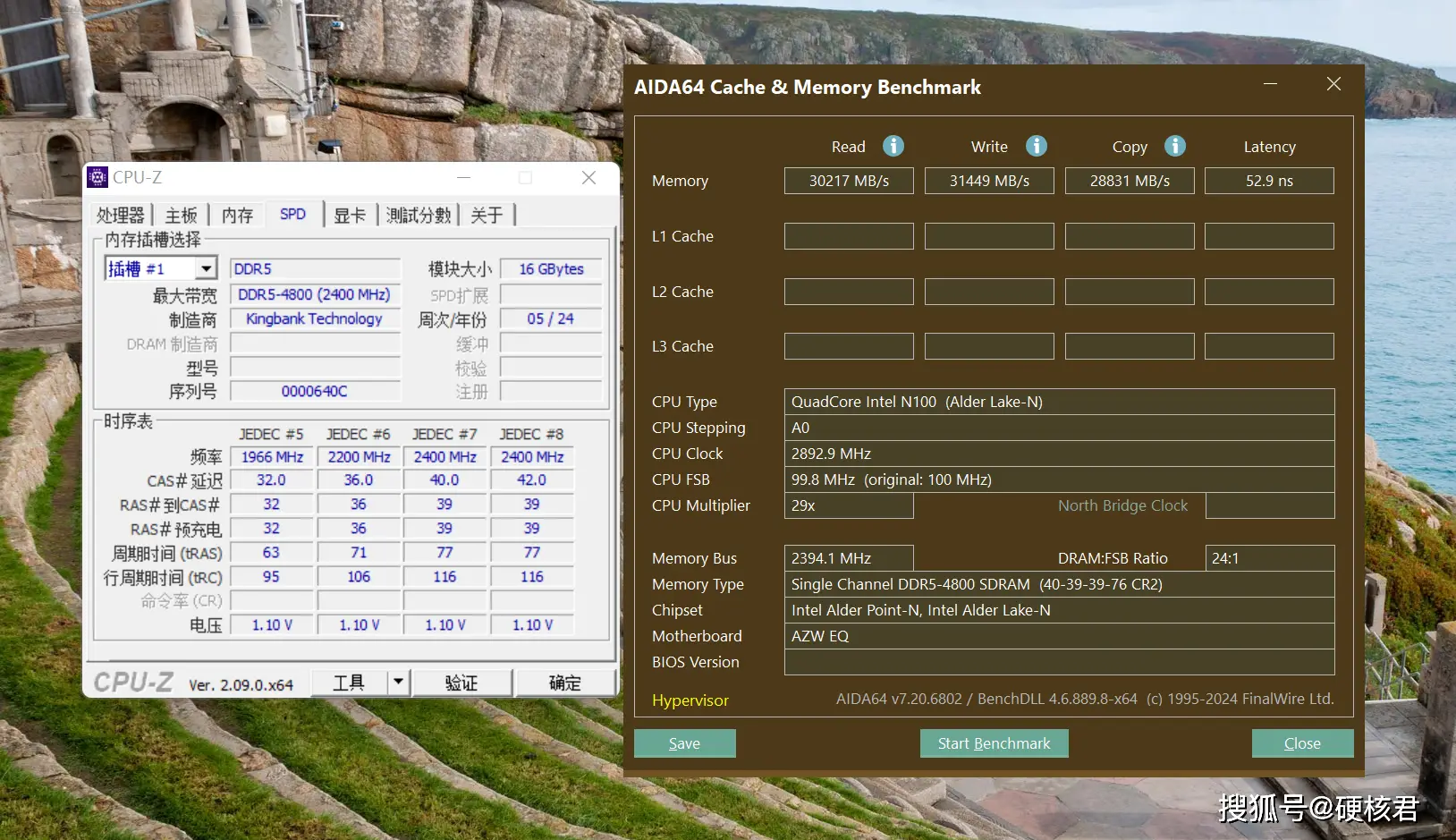This screenshot has width=1456, height=840.
Task: Open the 測試分數 tab in CPU-Z
Action: tap(419, 216)
